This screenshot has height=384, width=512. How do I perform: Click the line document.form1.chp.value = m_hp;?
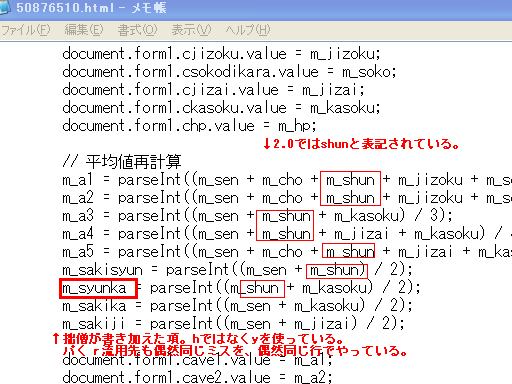(189, 126)
